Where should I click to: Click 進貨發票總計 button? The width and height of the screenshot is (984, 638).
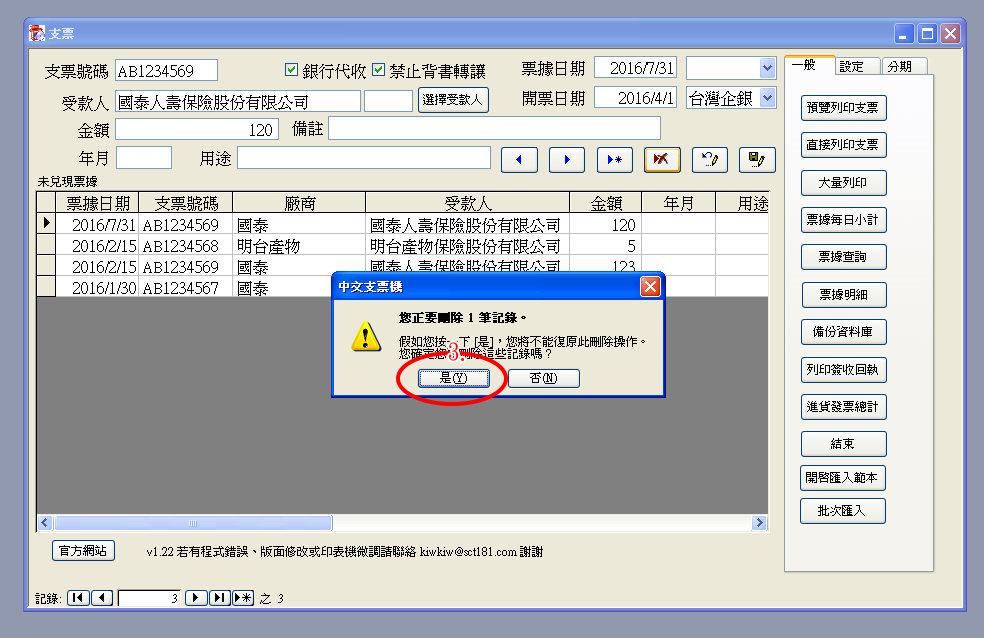[843, 407]
